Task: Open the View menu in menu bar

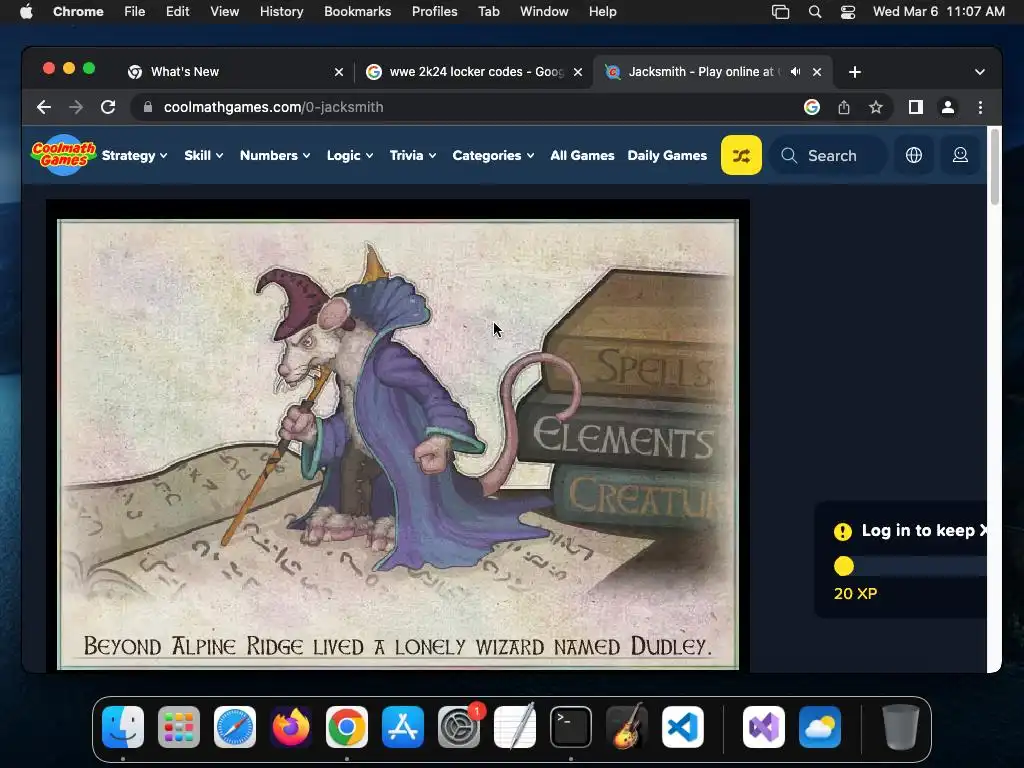Action: click(x=224, y=12)
